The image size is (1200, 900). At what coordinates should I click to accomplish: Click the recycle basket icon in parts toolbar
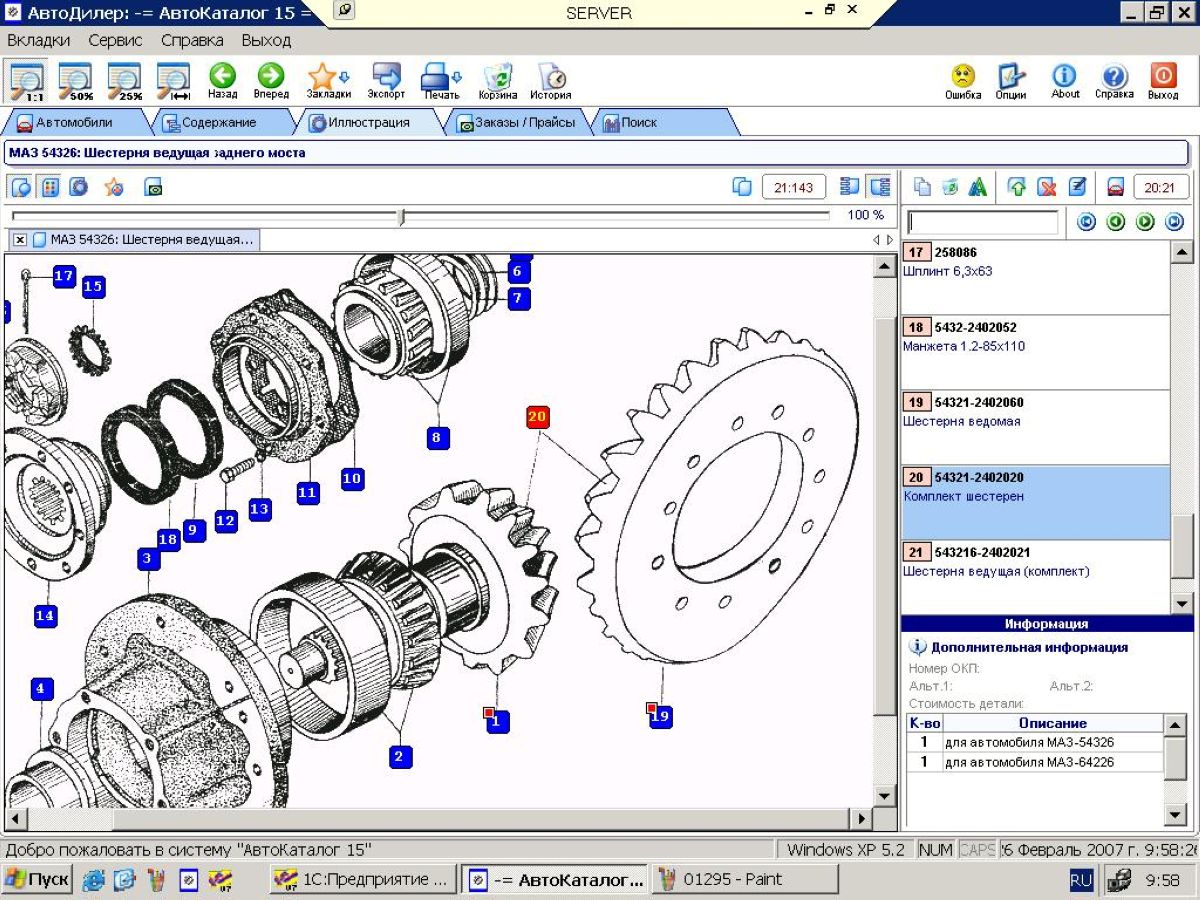[x=950, y=187]
